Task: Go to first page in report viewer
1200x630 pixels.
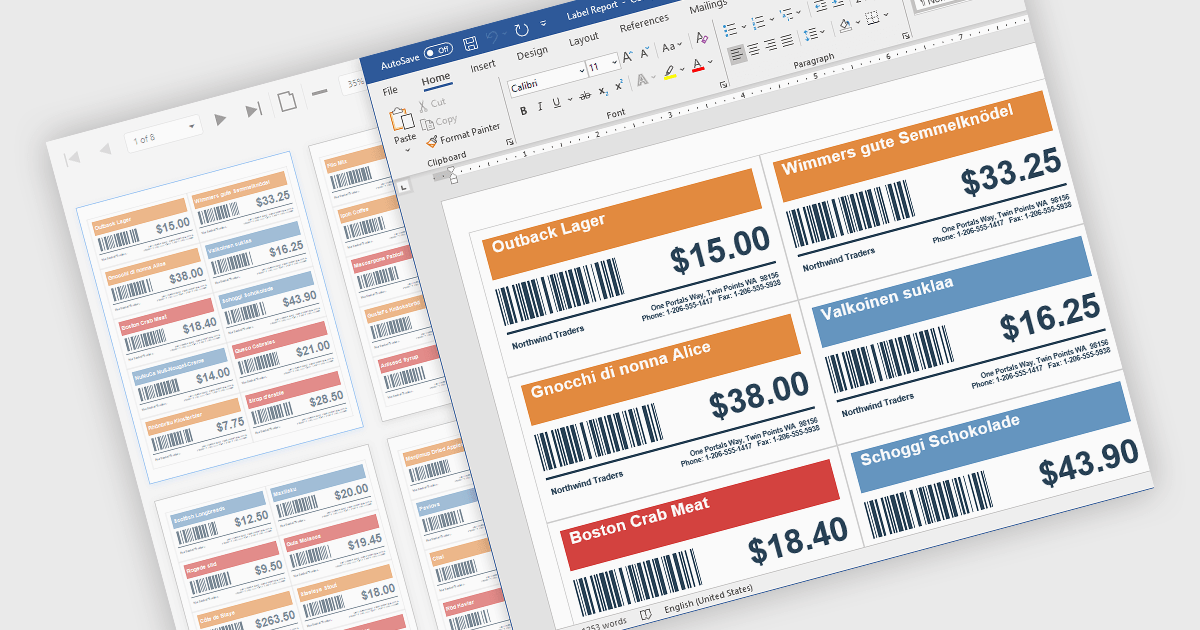Action: pos(72,158)
